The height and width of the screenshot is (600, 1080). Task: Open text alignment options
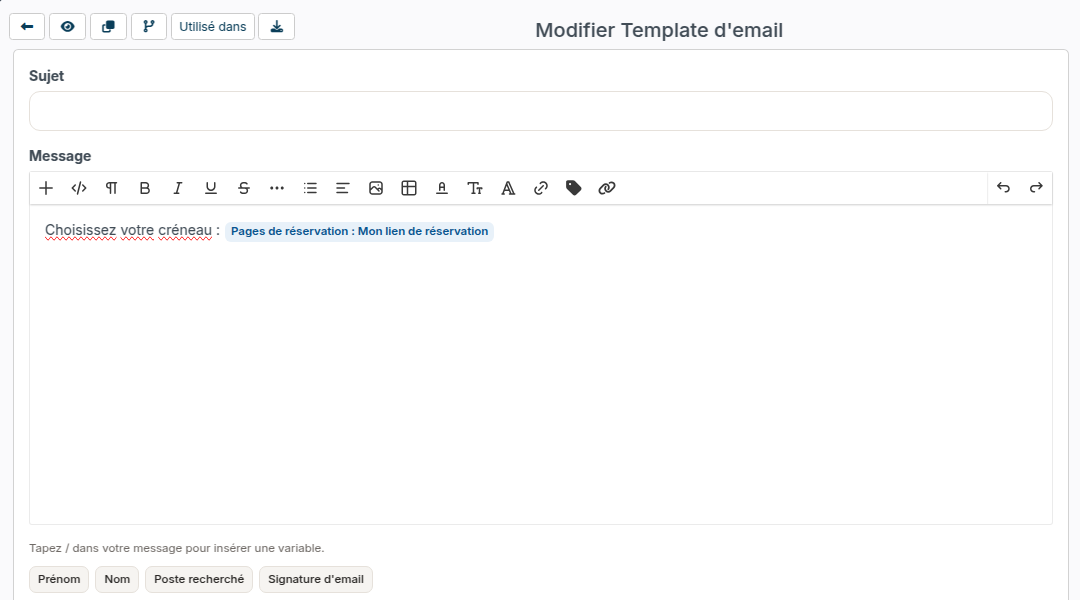(x=342, y=188)
